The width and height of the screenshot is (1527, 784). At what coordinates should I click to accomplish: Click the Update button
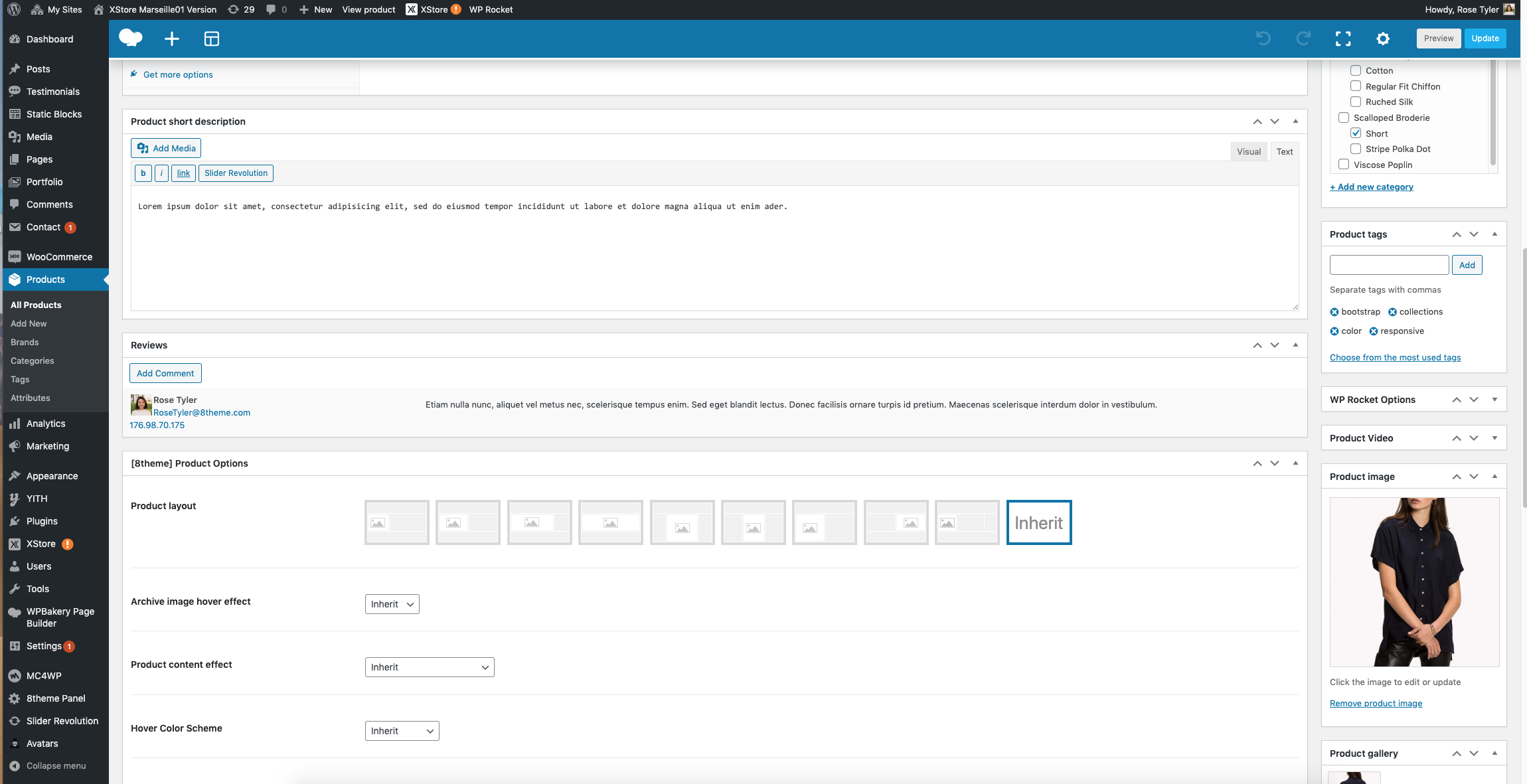pos(1485,38)
